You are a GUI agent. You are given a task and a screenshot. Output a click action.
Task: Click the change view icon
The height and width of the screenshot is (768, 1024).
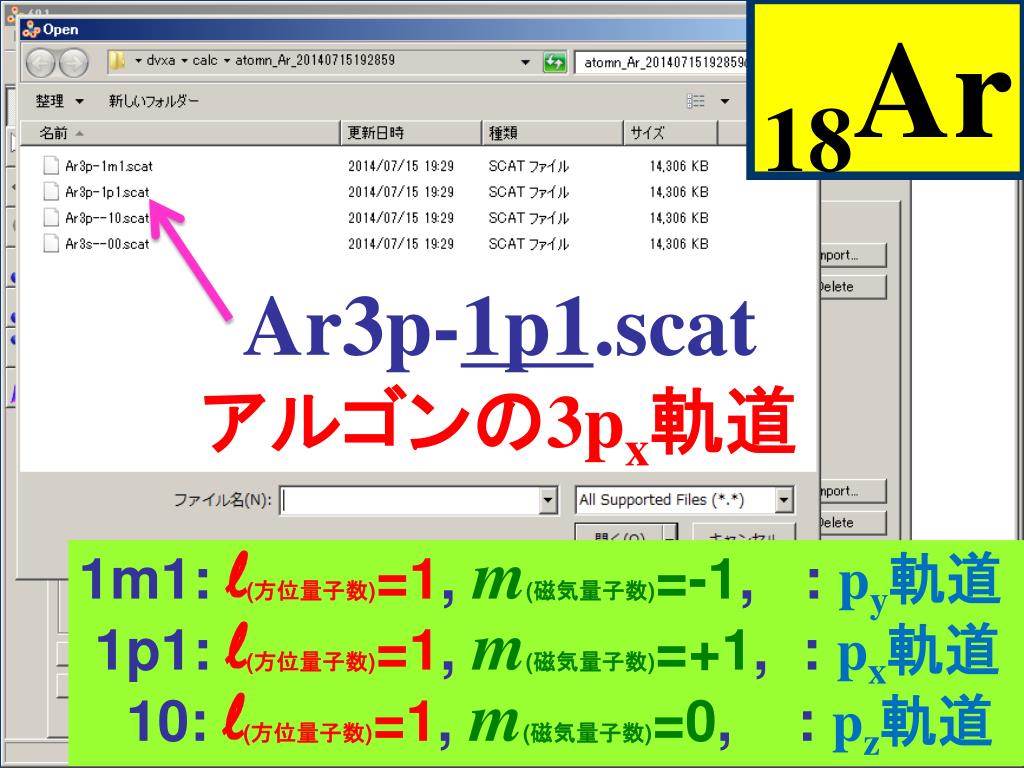(696, 101)
